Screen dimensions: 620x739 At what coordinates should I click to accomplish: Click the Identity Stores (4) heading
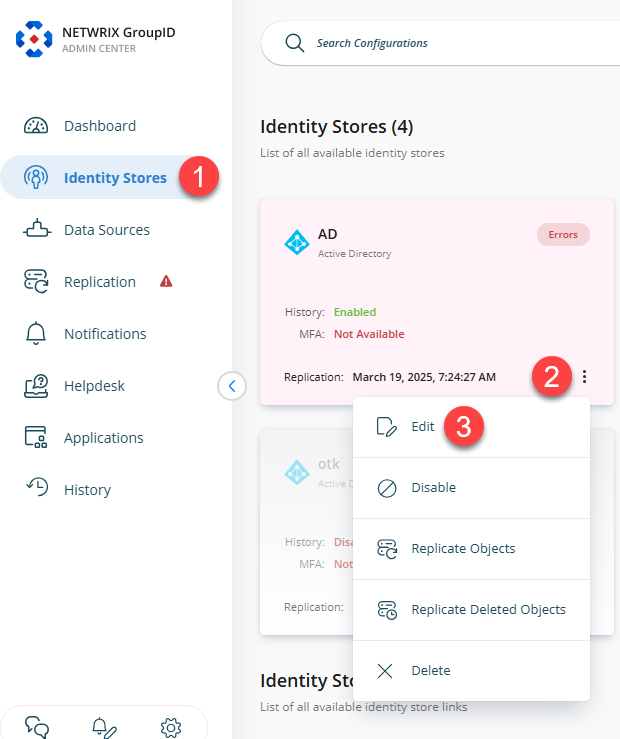tap(336, 127)
